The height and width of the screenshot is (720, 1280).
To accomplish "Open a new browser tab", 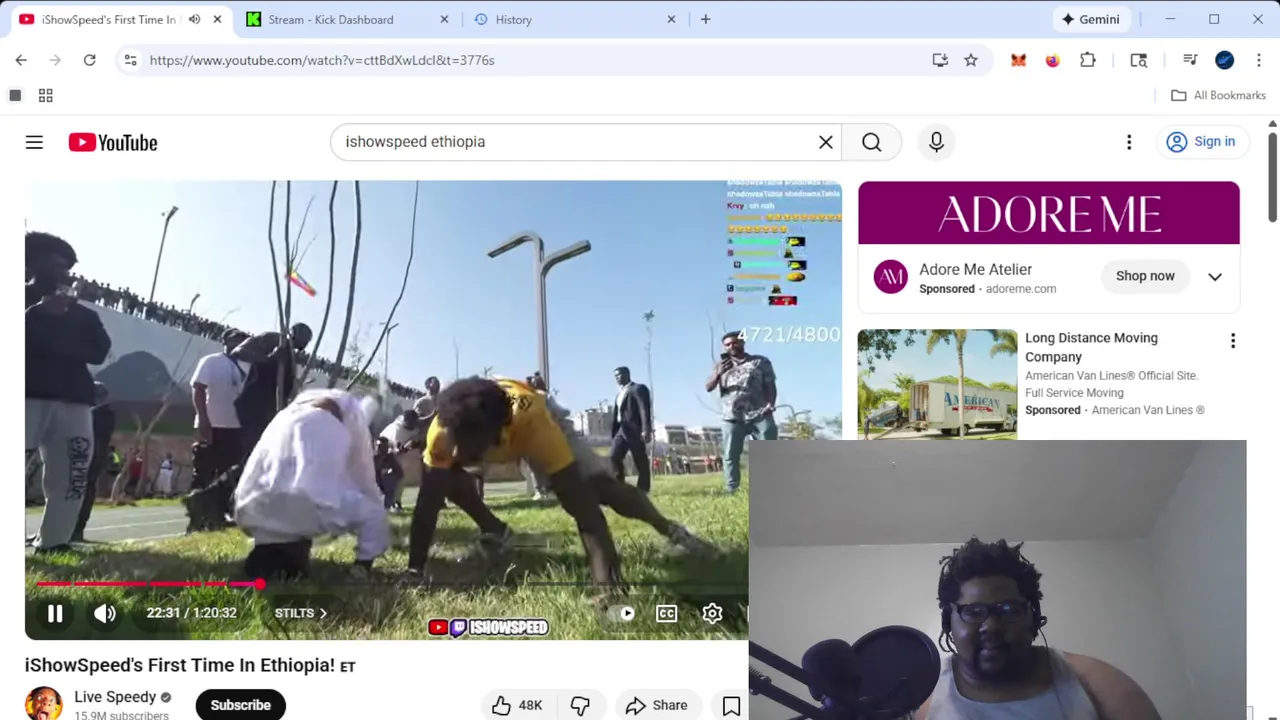I will pyautogui.click(x=706, y=19).
